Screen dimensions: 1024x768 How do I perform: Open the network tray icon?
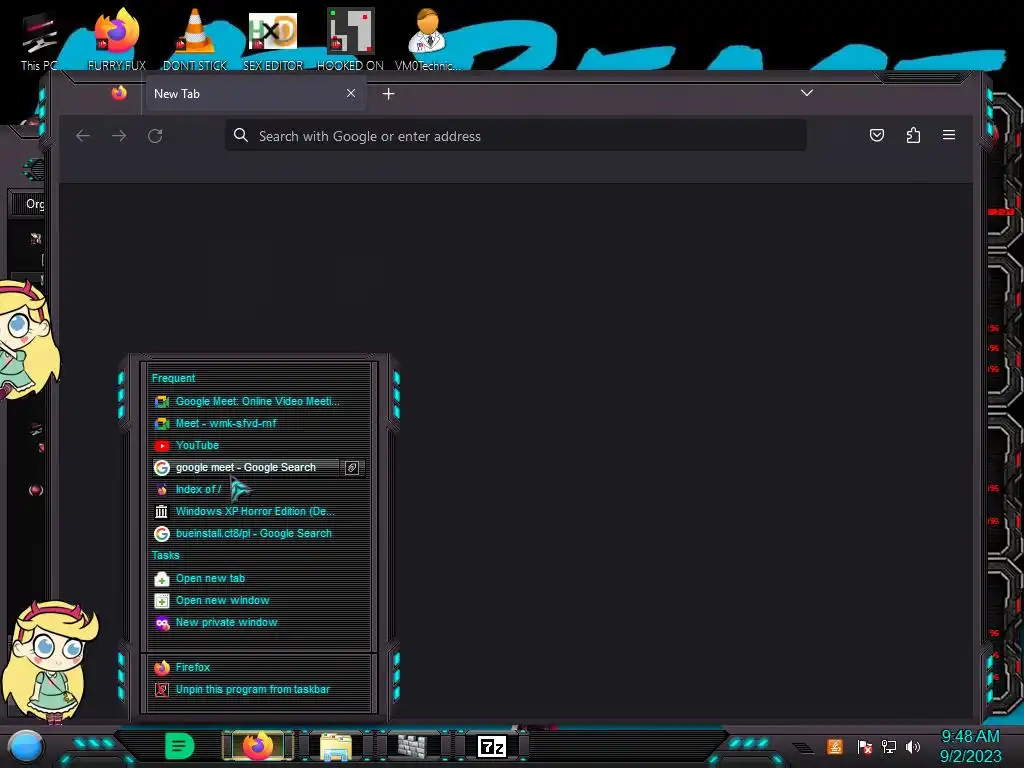tap(888, 746)
